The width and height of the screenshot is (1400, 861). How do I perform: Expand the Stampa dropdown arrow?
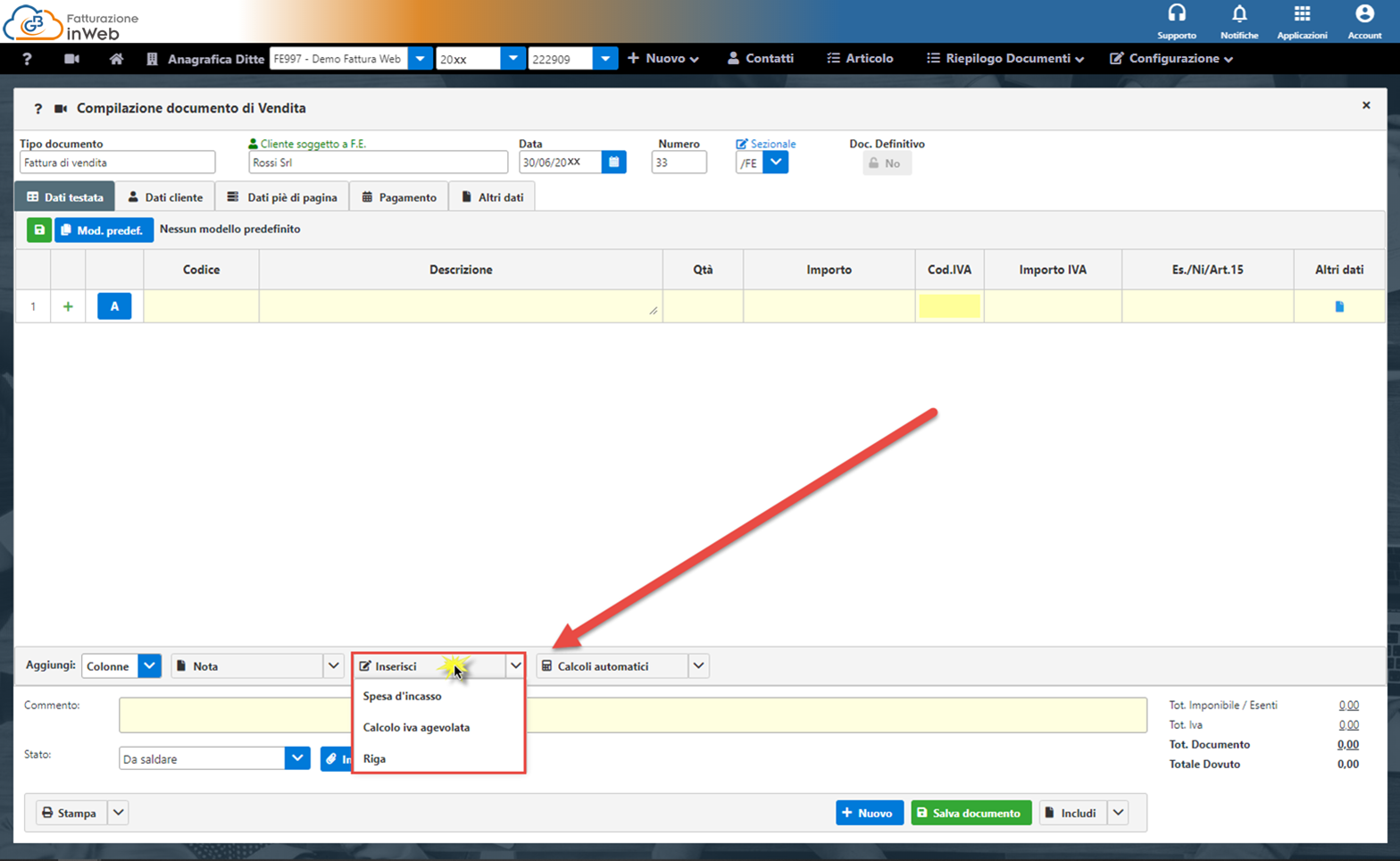pos(118,814)
